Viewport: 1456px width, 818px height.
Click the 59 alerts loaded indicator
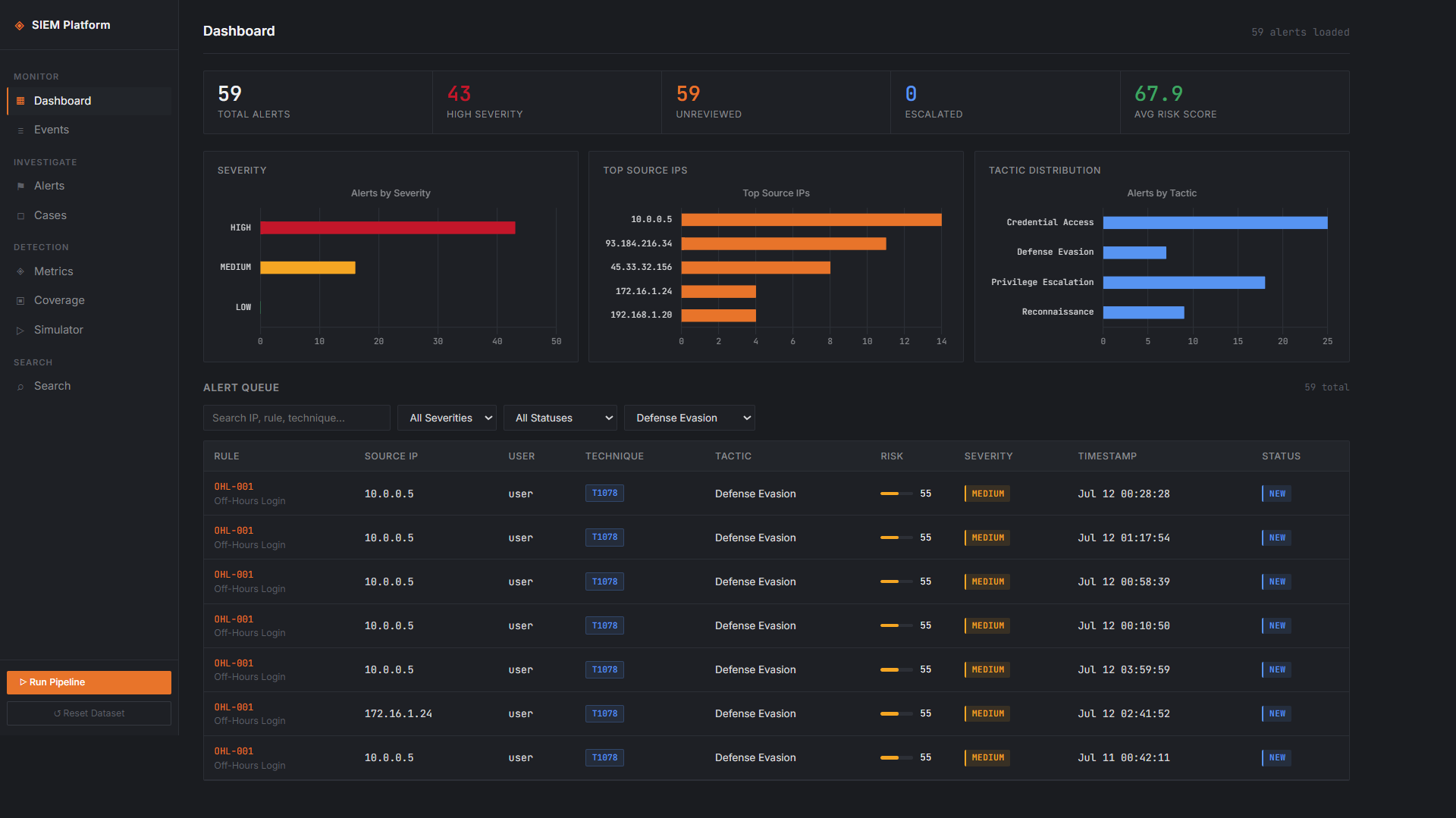tap(1300, 32)
